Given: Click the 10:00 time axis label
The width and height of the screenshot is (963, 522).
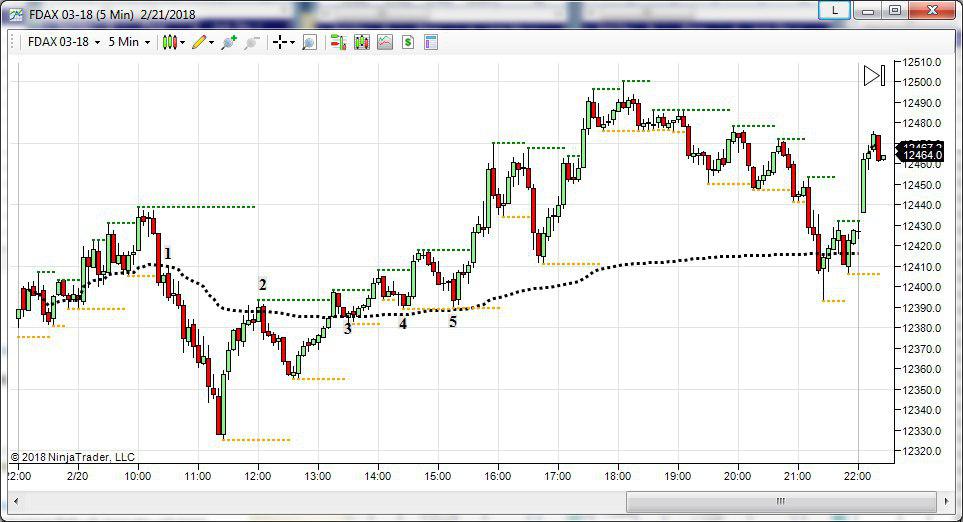Looking at the screenshot, I should 138,476.
